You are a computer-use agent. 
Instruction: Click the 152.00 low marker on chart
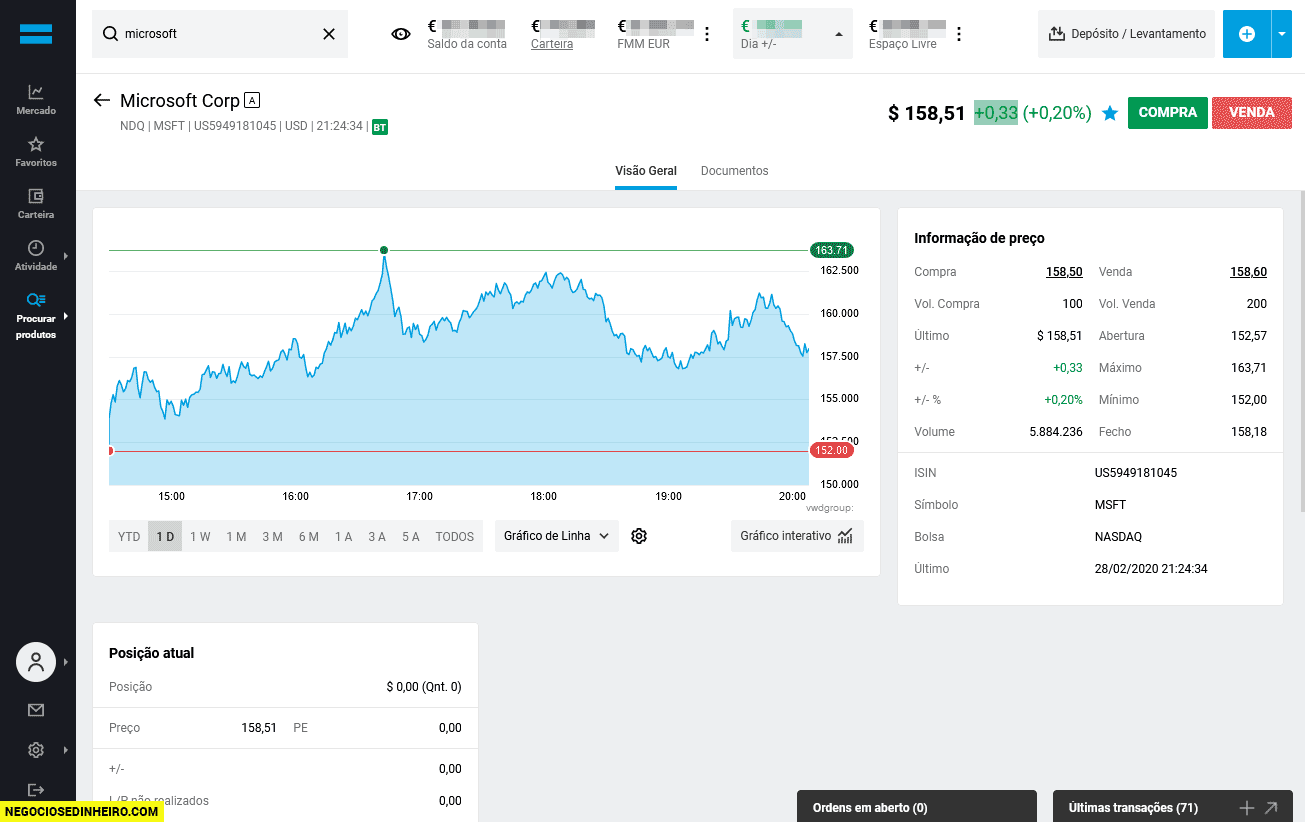[832, 451]
